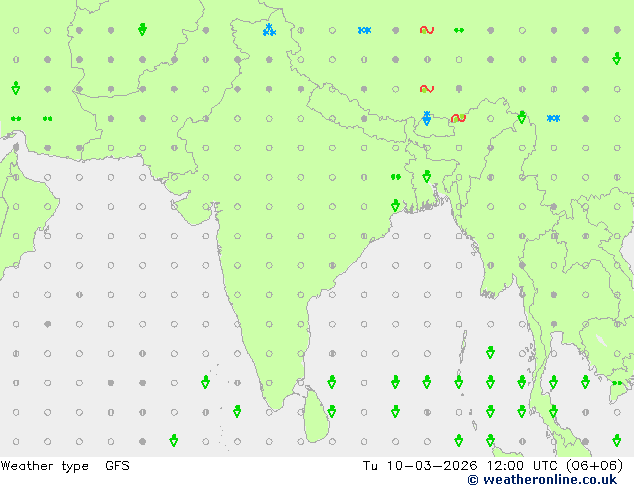Select the green shower symbol over Arunachal Pradesh
The height and width of the screenshot is (490, 634).
[x=522, y=117]
